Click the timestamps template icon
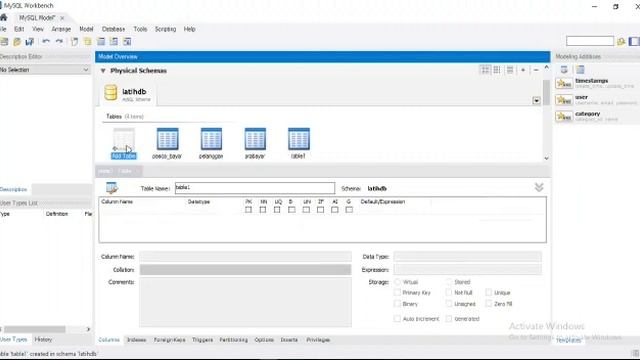Image resolution: width=640 pixels, height=360 pixels. click(x=564, y=84)
